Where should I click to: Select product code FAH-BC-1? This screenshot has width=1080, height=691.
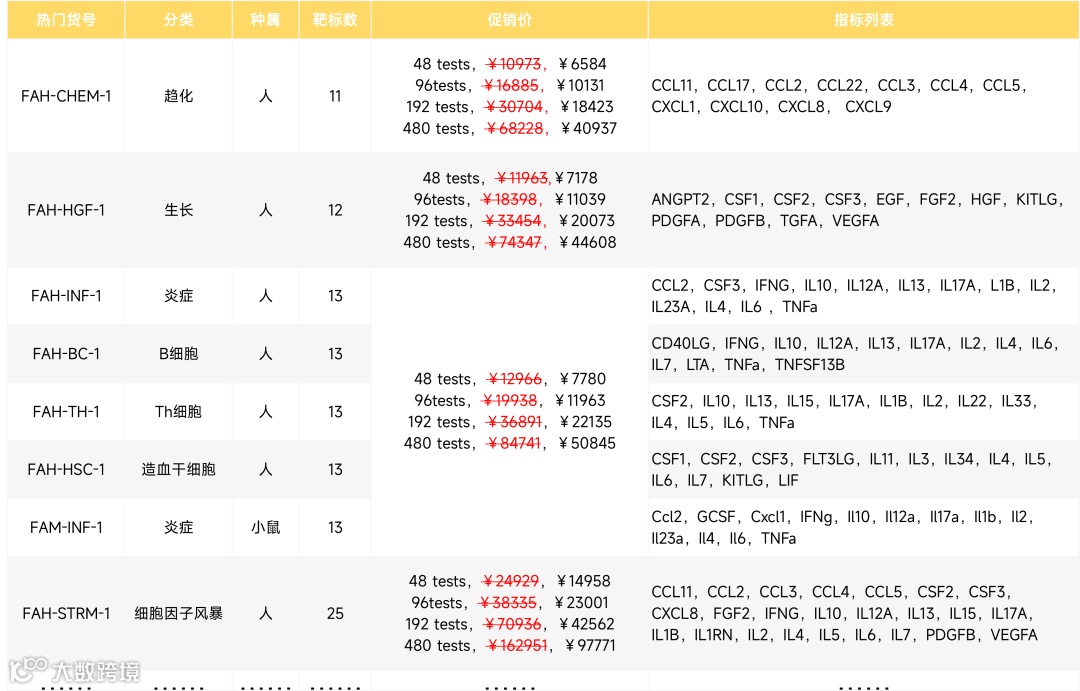point(66,353)
